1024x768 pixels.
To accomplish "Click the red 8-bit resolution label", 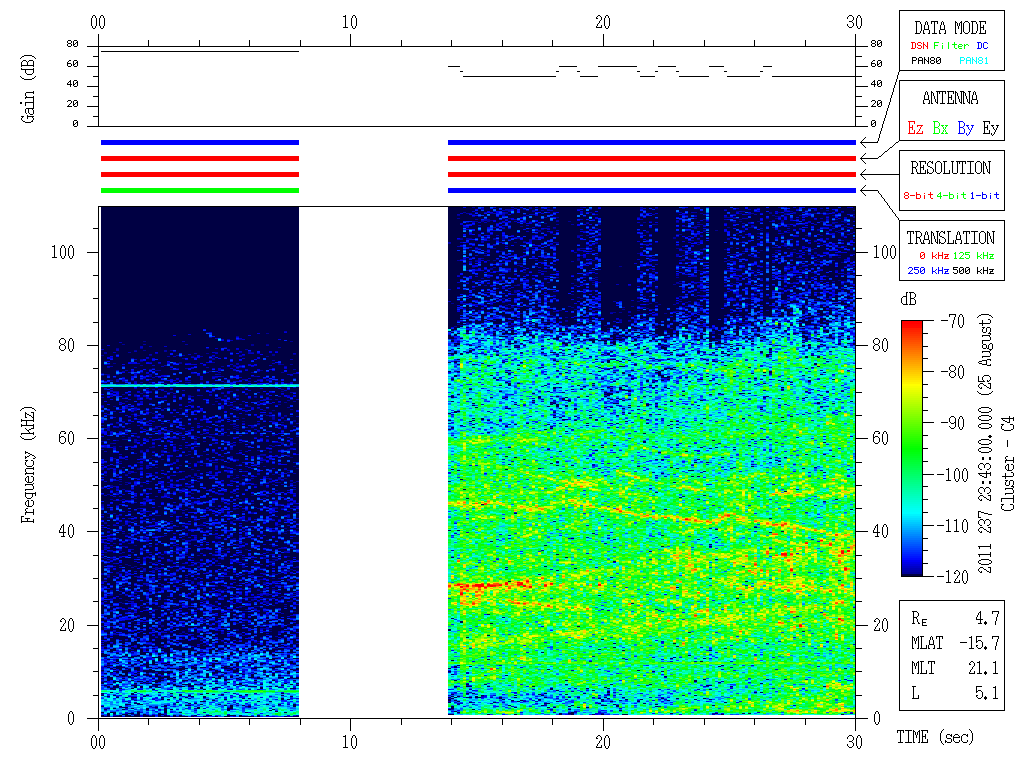I will point(918,196).
